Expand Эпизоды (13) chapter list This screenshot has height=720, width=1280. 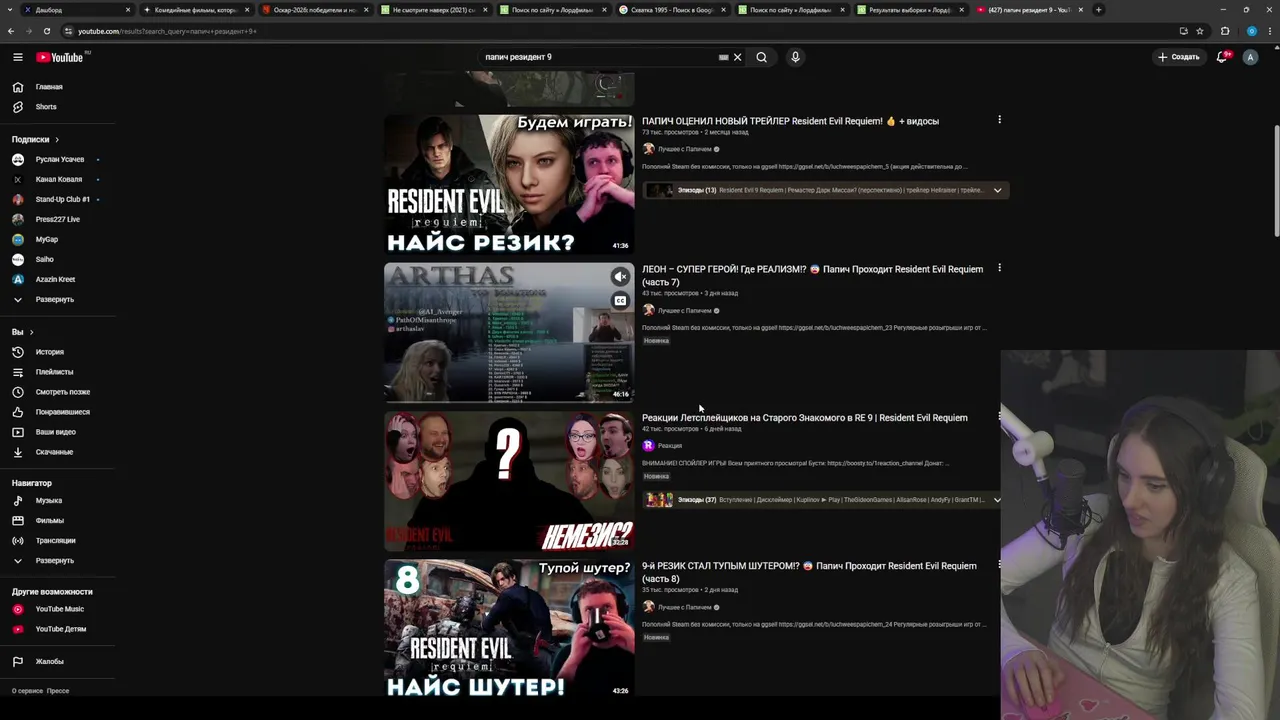coord(997,190)
